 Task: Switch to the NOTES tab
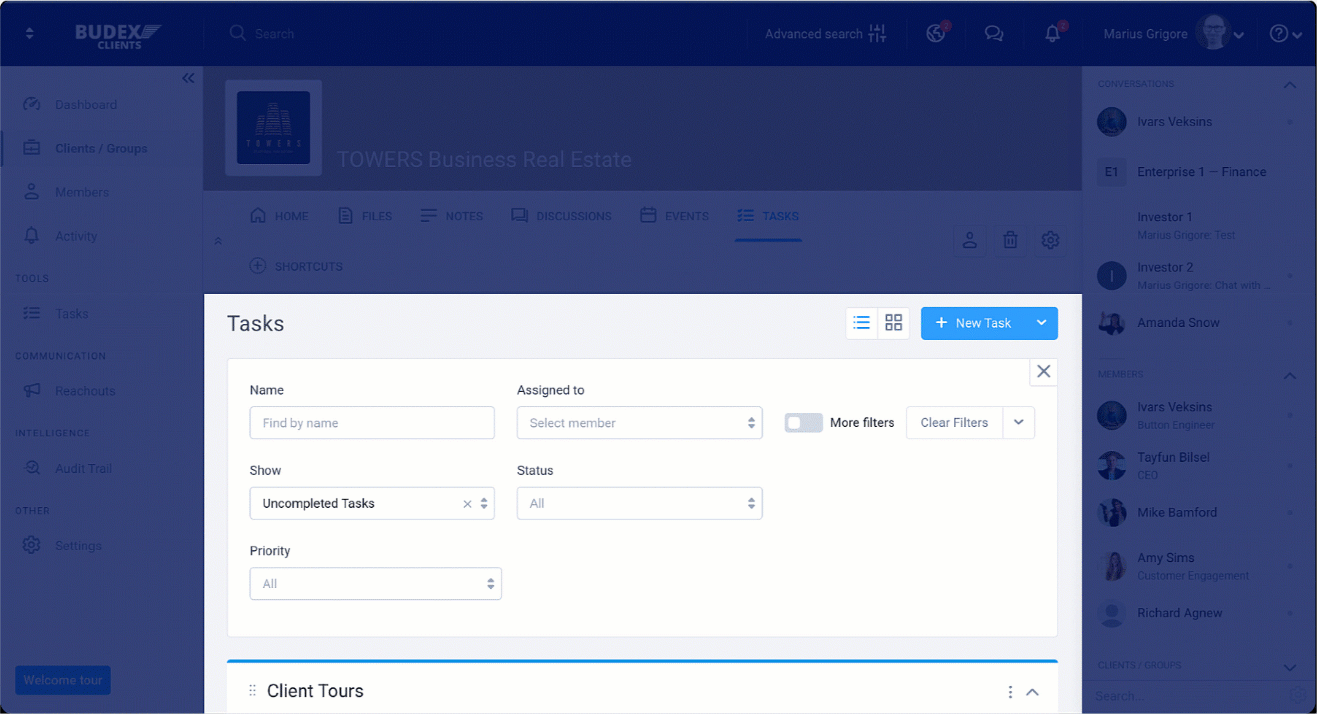(x=452, y=216)
